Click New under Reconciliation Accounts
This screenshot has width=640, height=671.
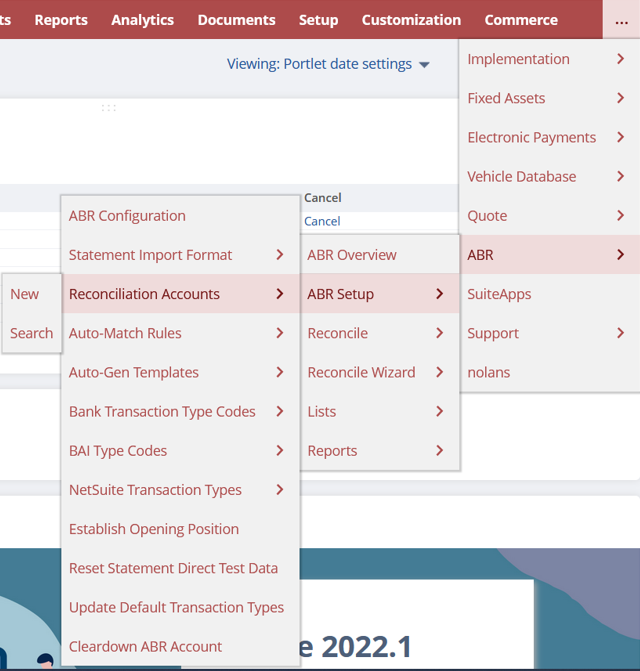coord(25,294)
